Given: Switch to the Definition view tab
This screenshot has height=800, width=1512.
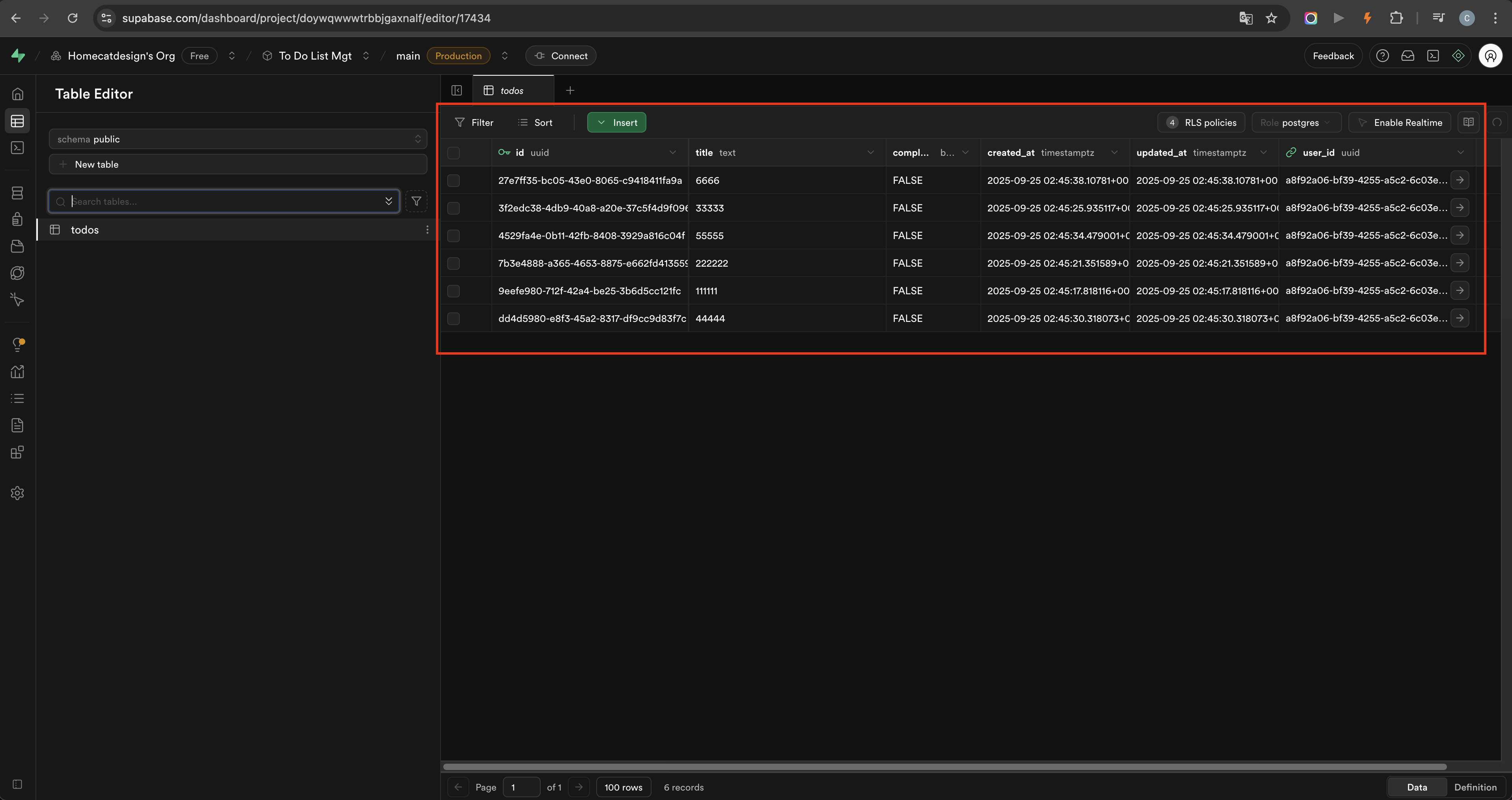Looking at the screenshot, I should [1475, 787].
